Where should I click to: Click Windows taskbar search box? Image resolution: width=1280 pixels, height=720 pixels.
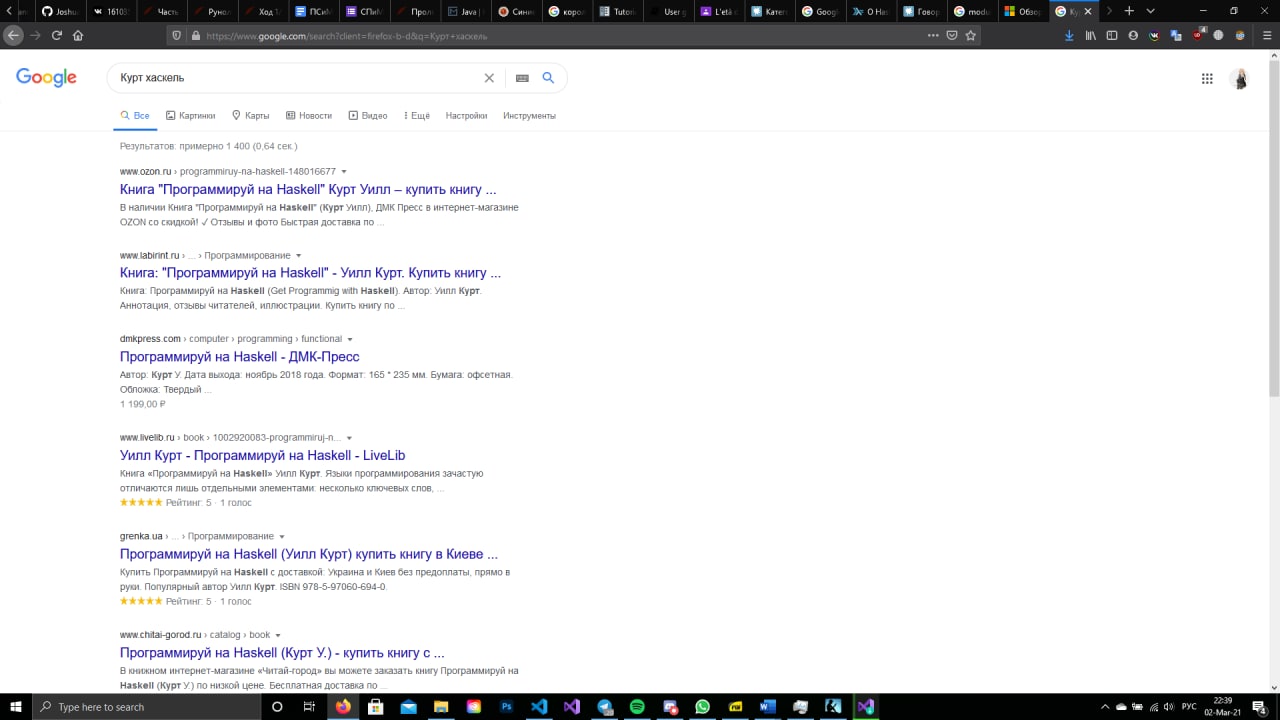147,707
